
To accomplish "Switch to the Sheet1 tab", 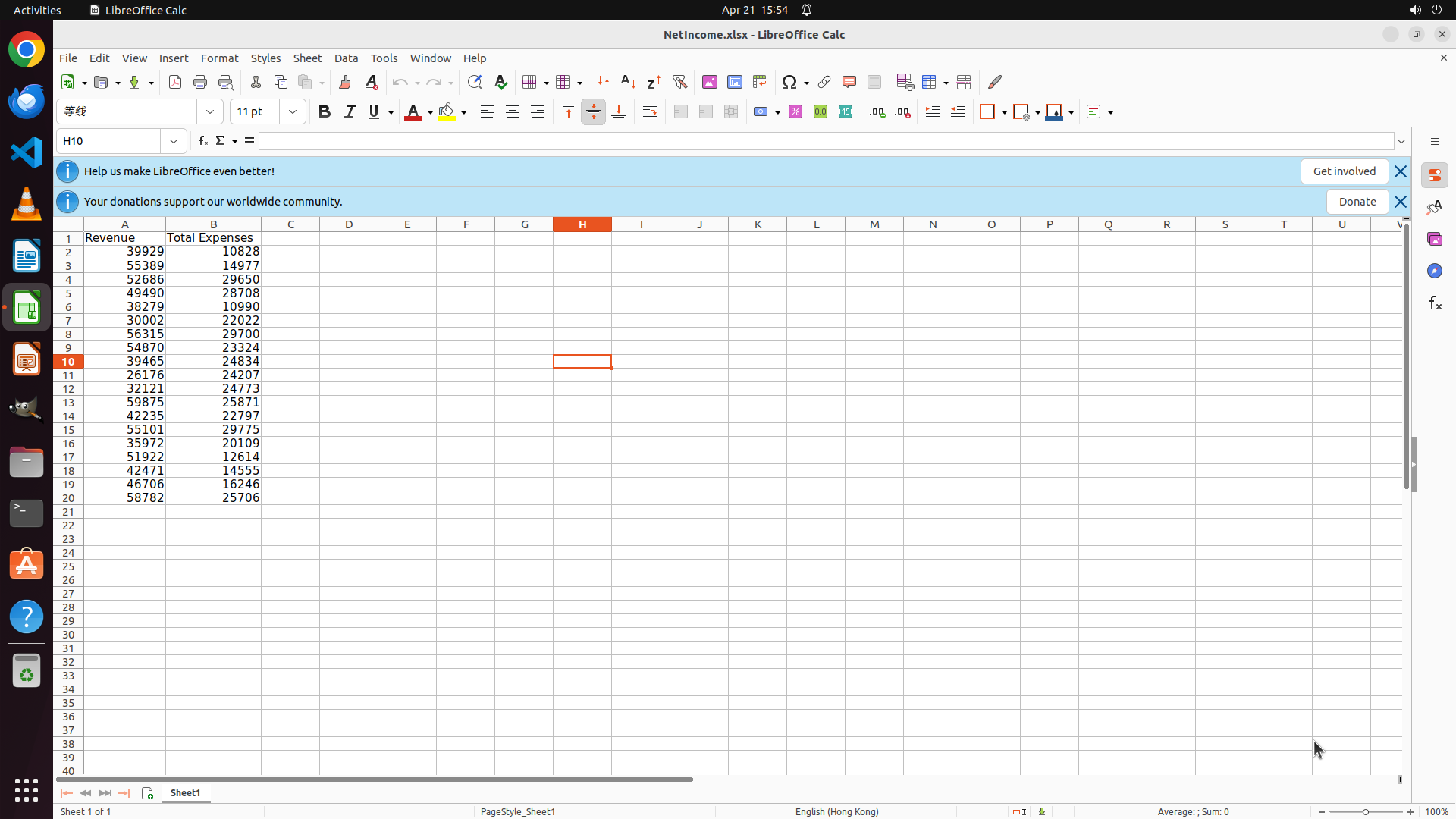I will tap(185, 792).
